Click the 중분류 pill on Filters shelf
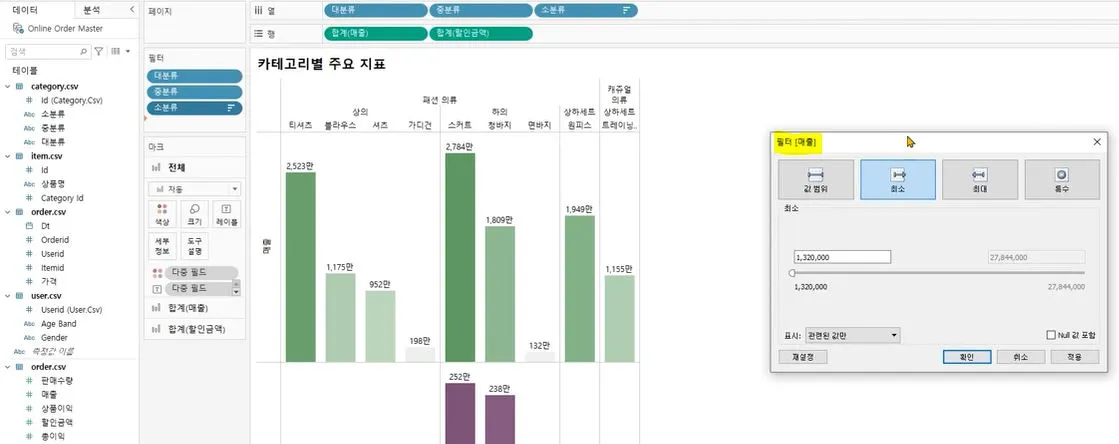 point(195,91)
